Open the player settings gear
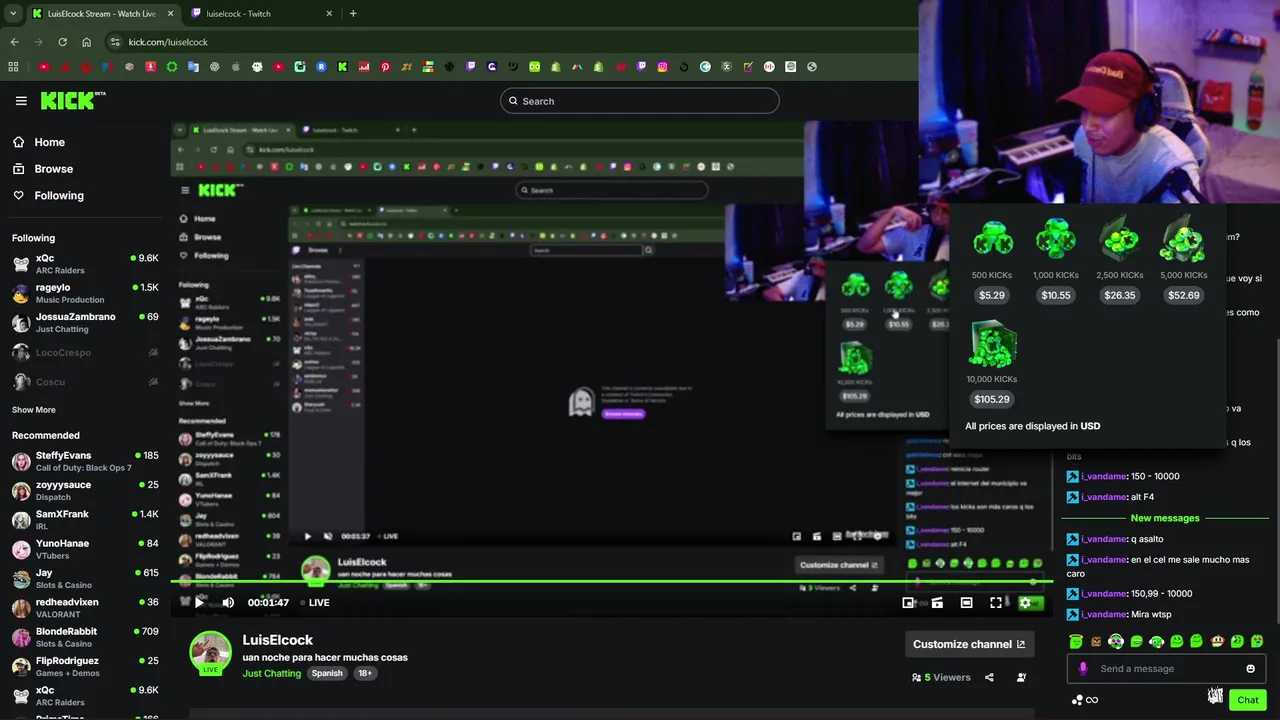Viewport: 1280px width, 720px height. (1025, 602)
